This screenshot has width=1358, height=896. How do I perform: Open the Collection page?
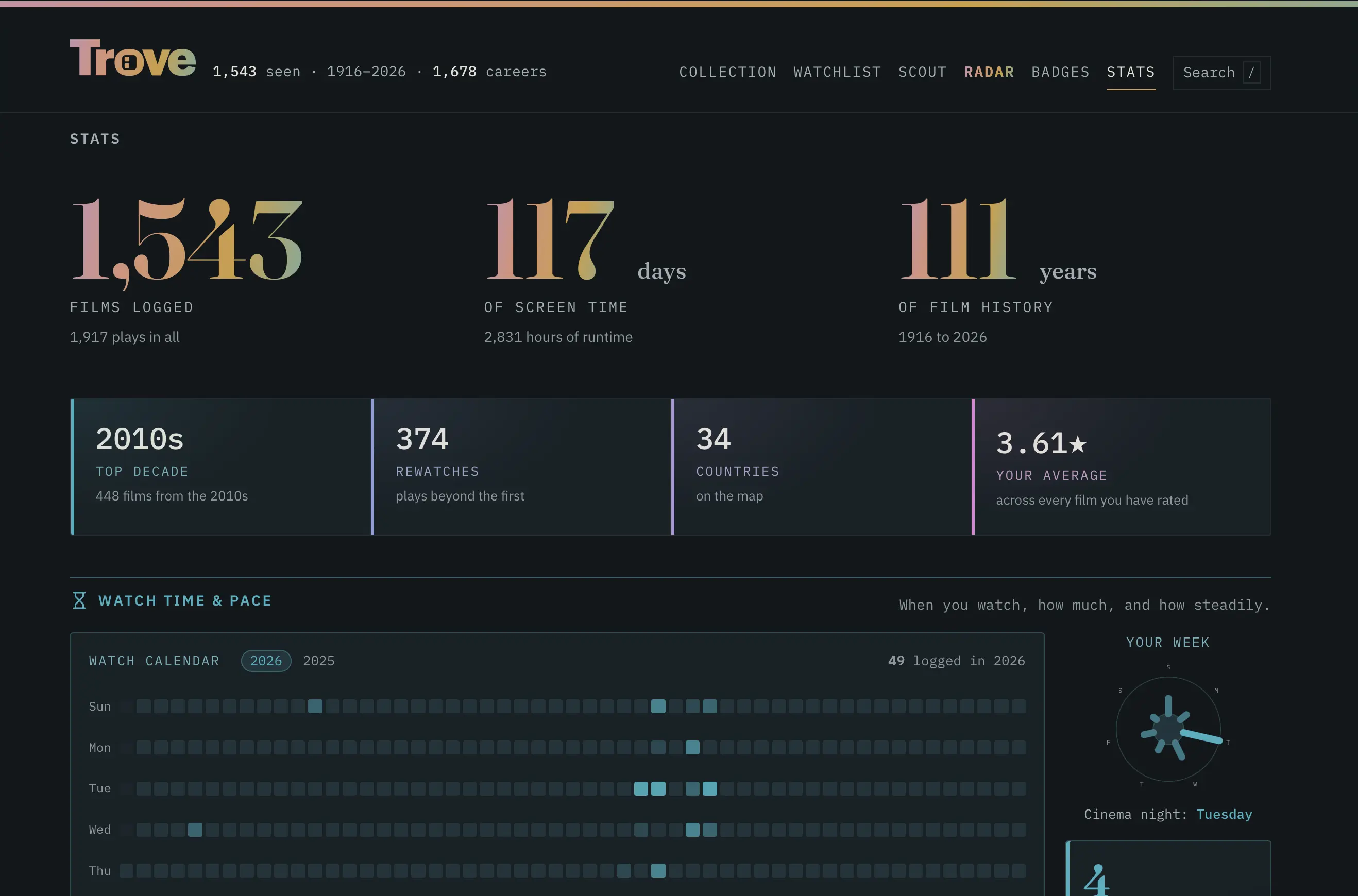[x=727, y=72]
